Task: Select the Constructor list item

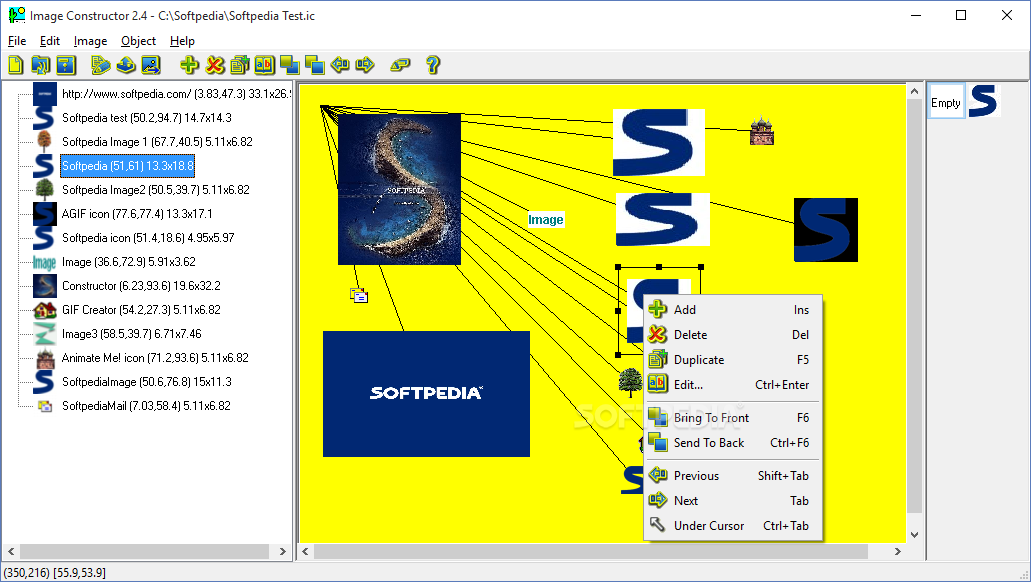Action: tap(141, 286)
